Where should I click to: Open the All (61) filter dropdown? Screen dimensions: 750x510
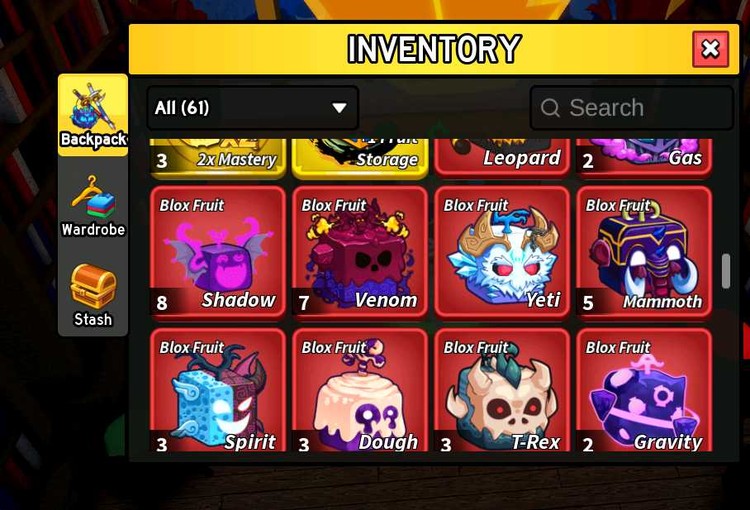(x=253, y=108)
